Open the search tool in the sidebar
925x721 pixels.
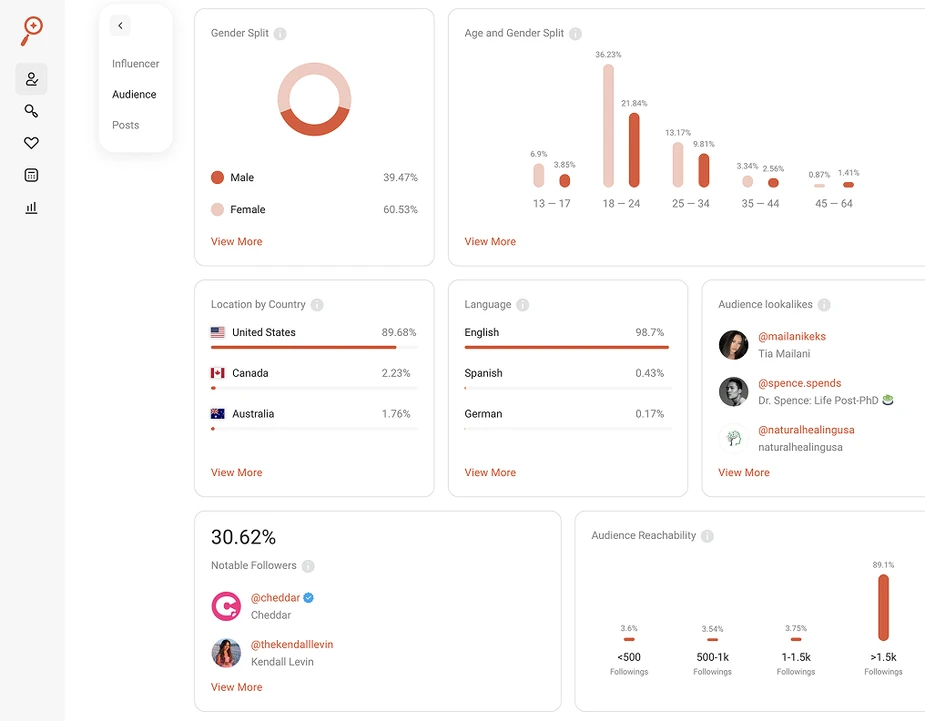click(x=30, y=110)
